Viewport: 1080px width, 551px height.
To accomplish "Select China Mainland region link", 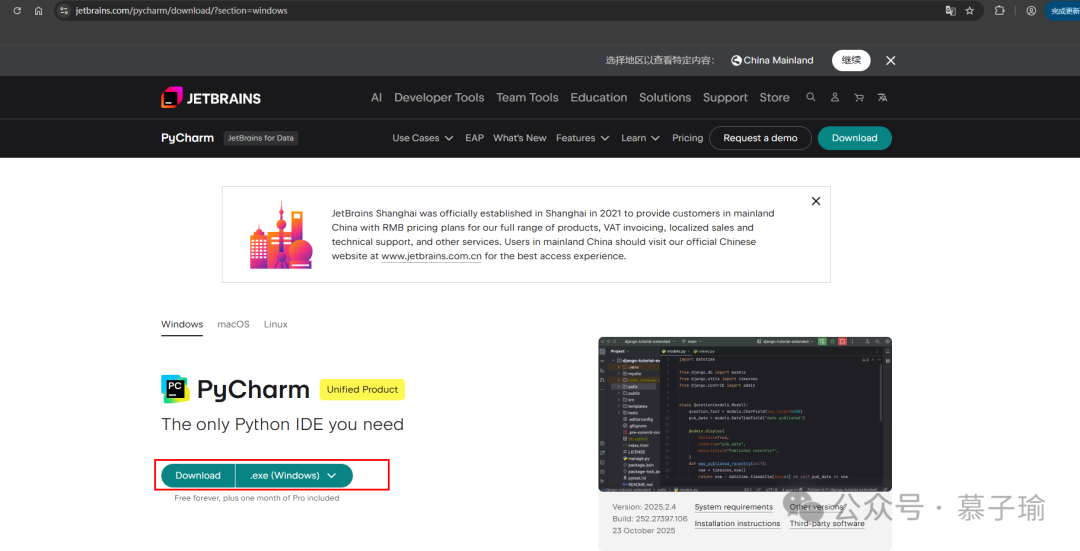I will (x=772, y=61).
